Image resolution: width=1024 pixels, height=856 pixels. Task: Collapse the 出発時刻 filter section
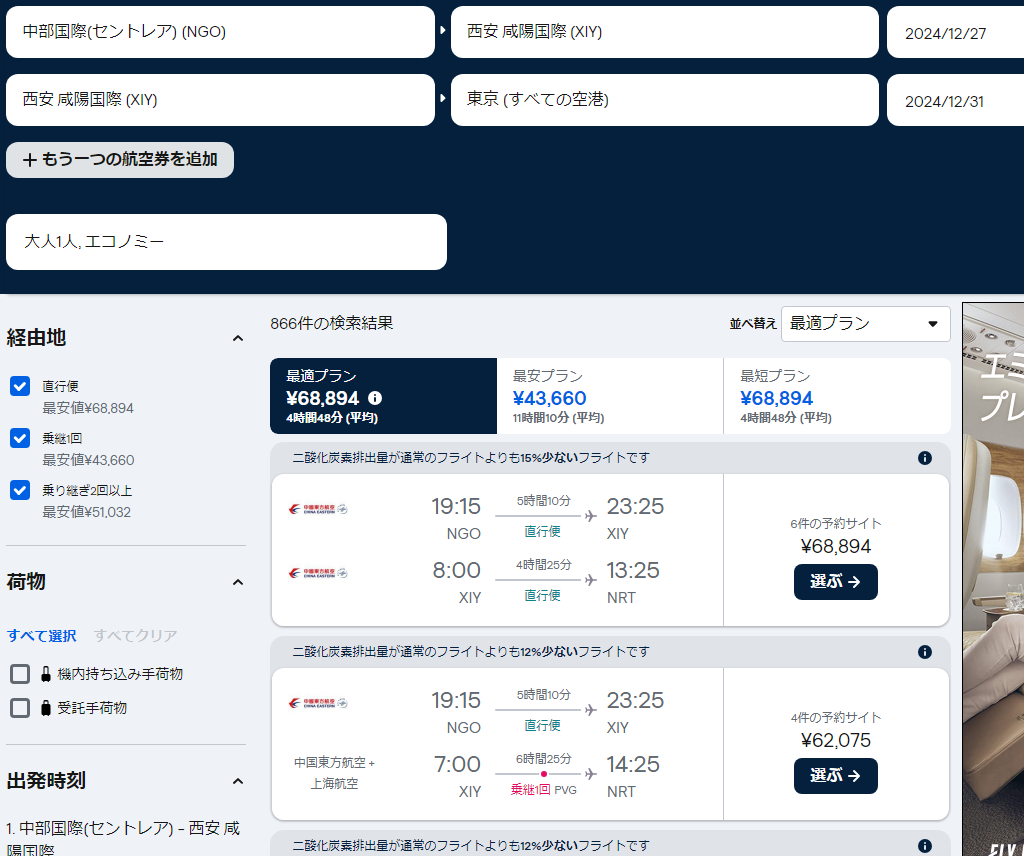coord(238,781)
